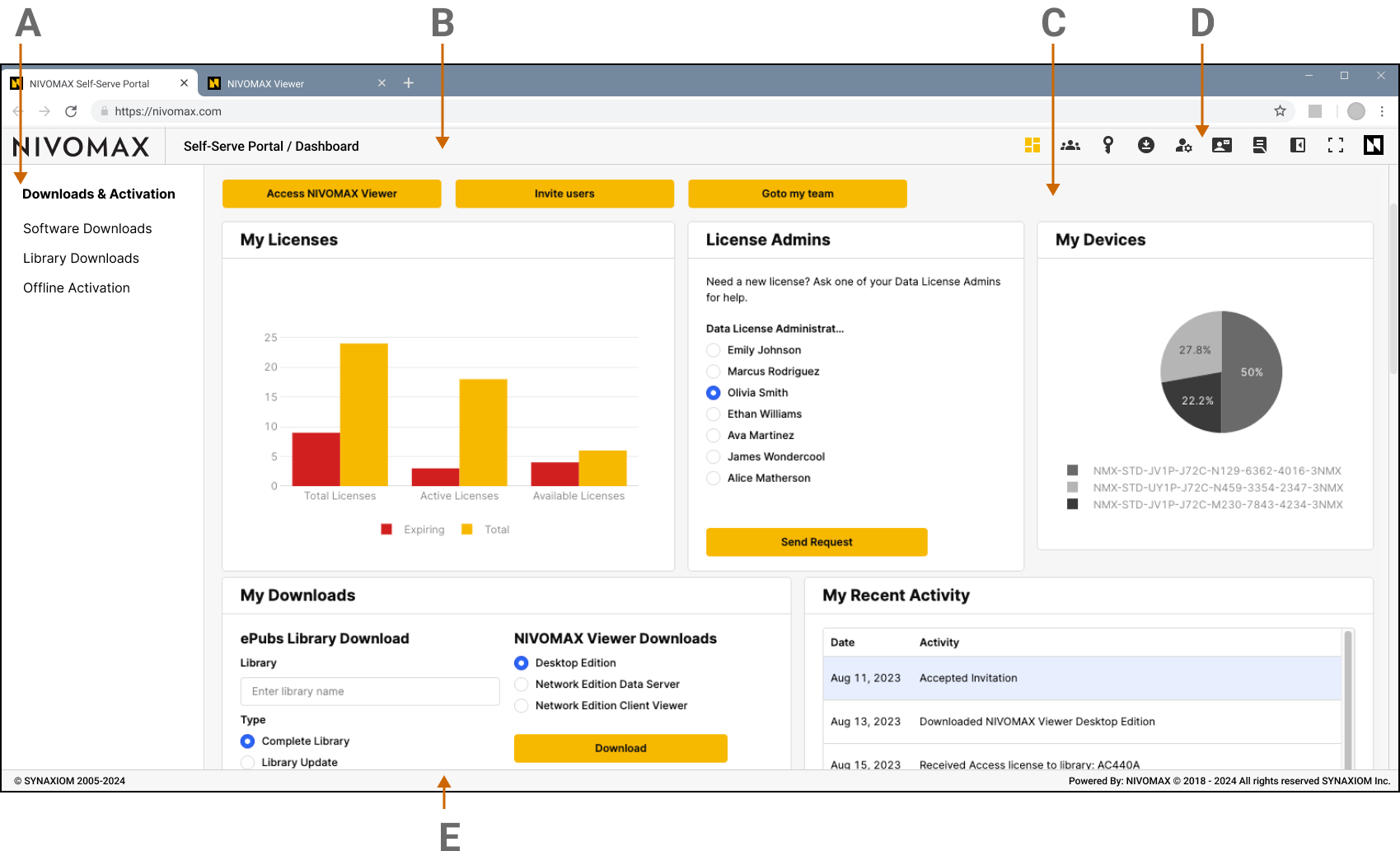Open Software Downloads in sidebar

pyautogui.click(x=87, y=228)
